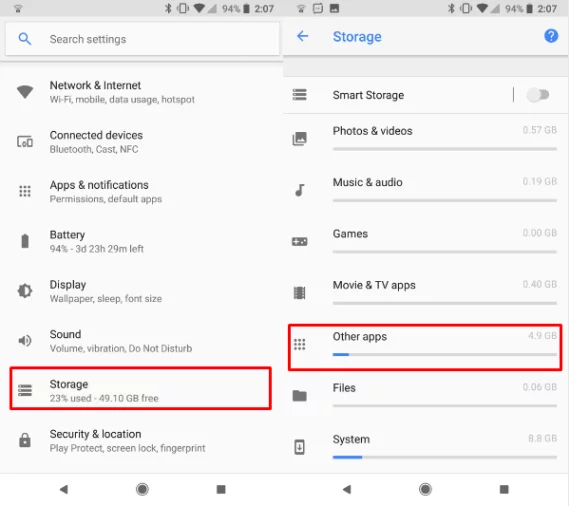Open Movie & TV apps category
570x506 pixels.
pyautogui.click(x=425, y=293)
